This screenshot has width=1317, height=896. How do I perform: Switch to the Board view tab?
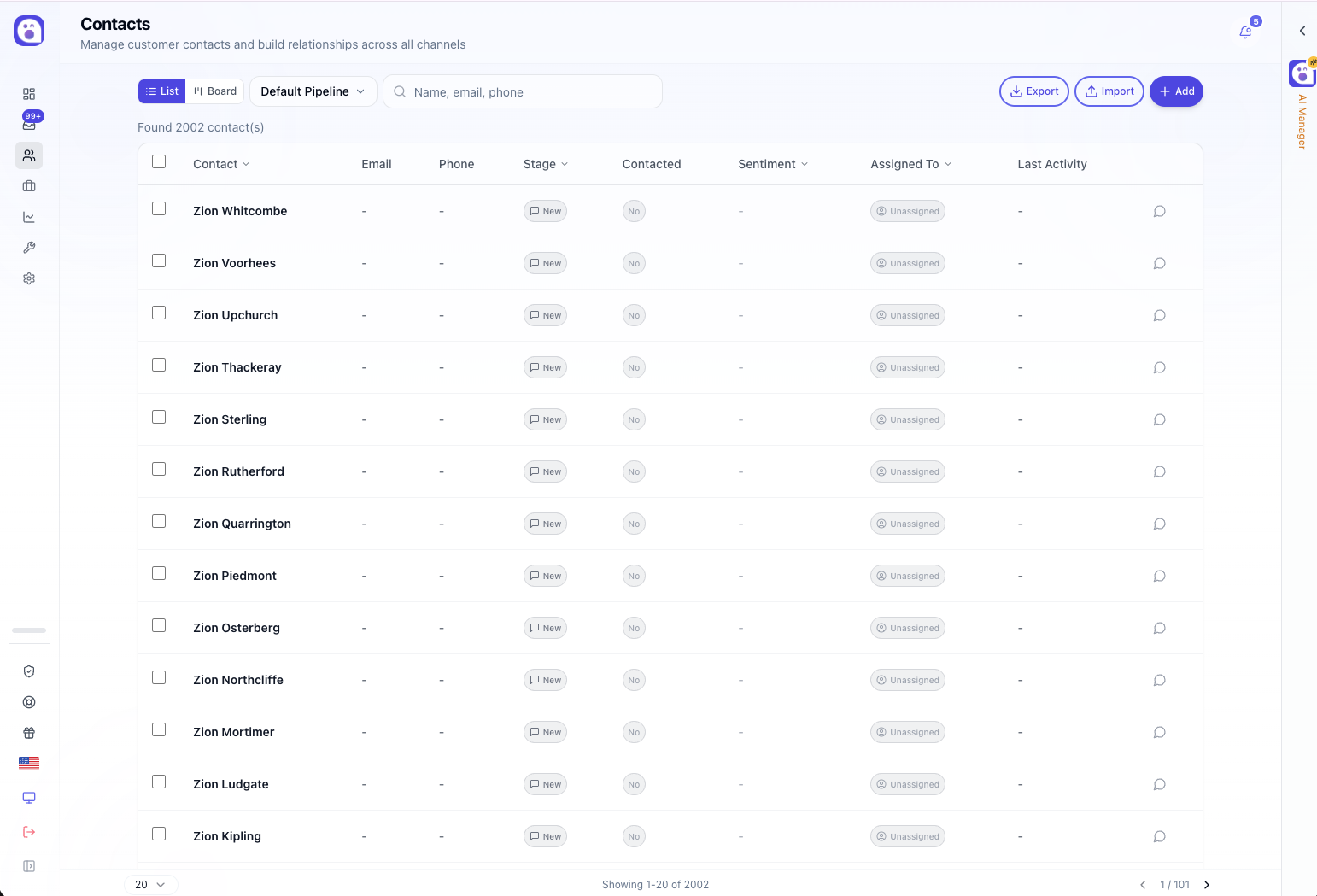click(x=215, y=91)
